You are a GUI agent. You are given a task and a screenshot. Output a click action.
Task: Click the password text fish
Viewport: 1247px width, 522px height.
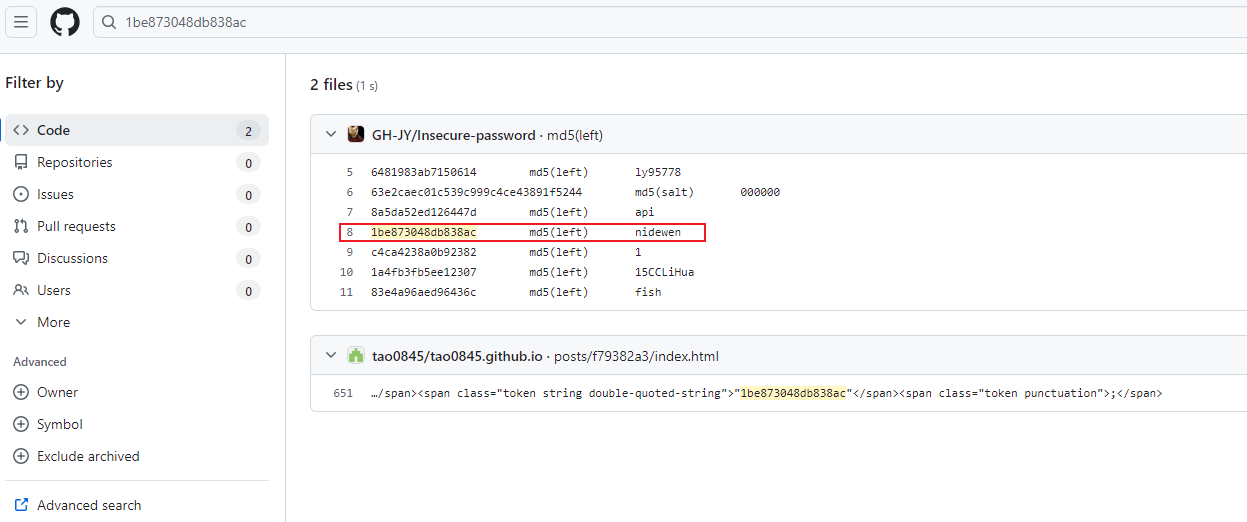pyautogui.click(x=648, y=292)
